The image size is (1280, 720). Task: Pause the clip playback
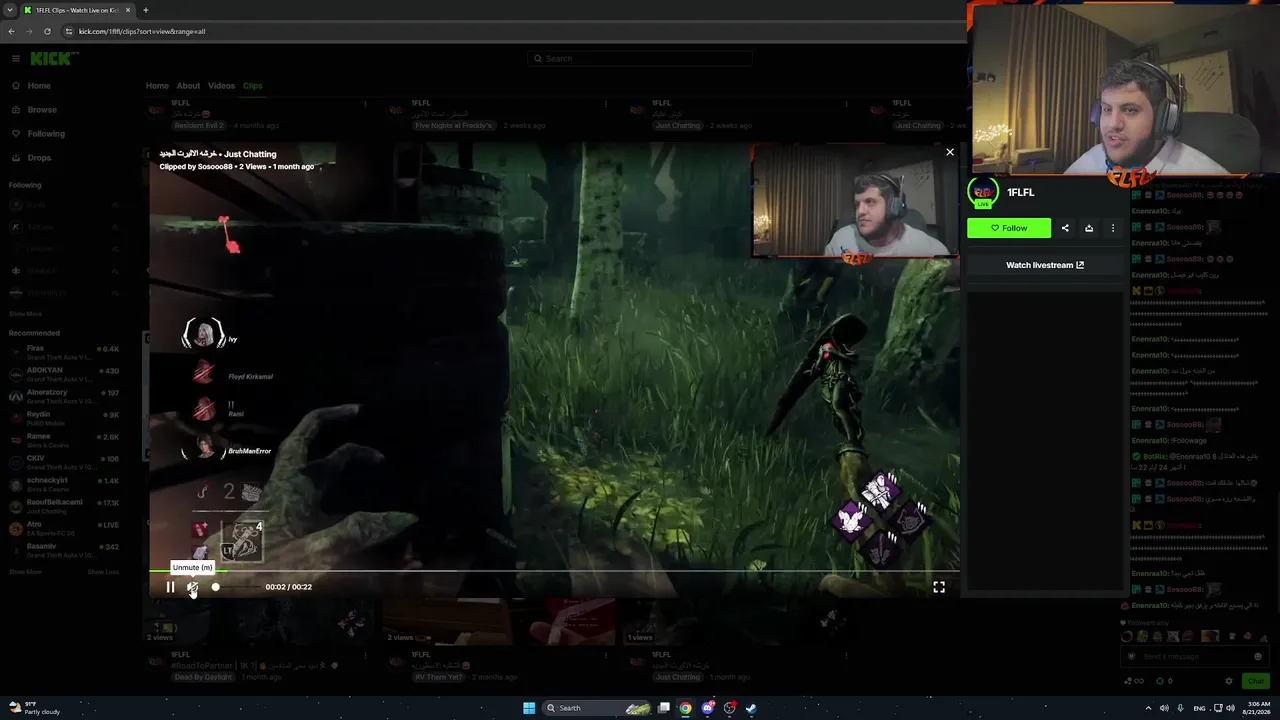[x=170, y=587]
